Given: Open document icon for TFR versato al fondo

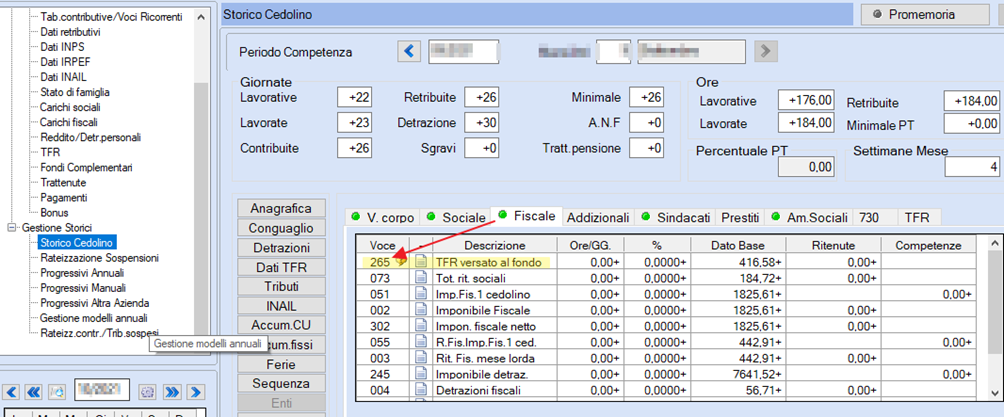Looking at the screenshot, I should click(x=421, y=262).
